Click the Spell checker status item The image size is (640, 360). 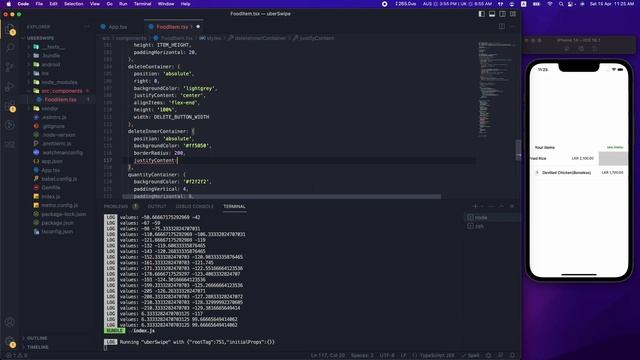tap(470, 356)
